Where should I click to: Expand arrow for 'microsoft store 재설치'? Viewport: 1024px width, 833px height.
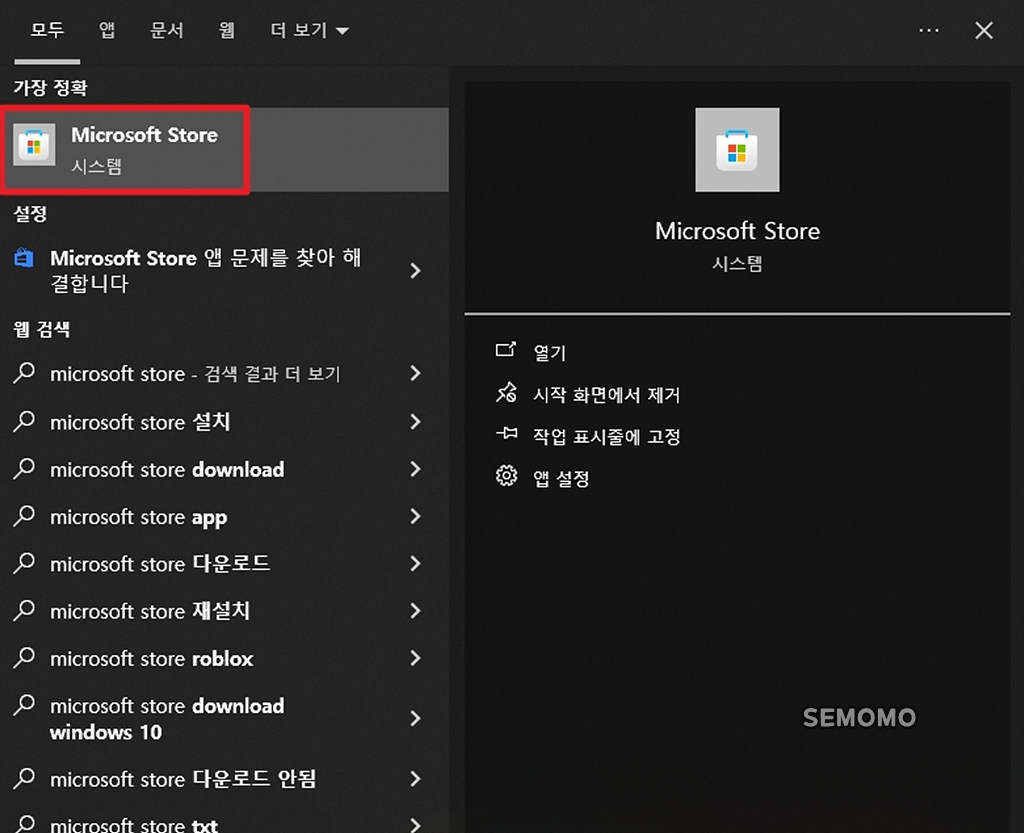415,610
